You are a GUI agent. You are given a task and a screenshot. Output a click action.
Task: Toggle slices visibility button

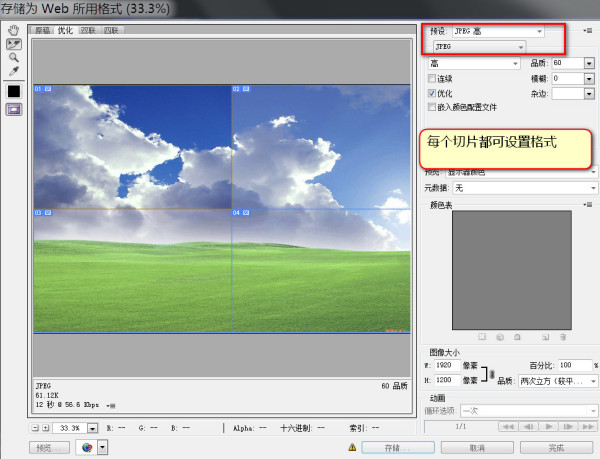[x=14, y=109]
